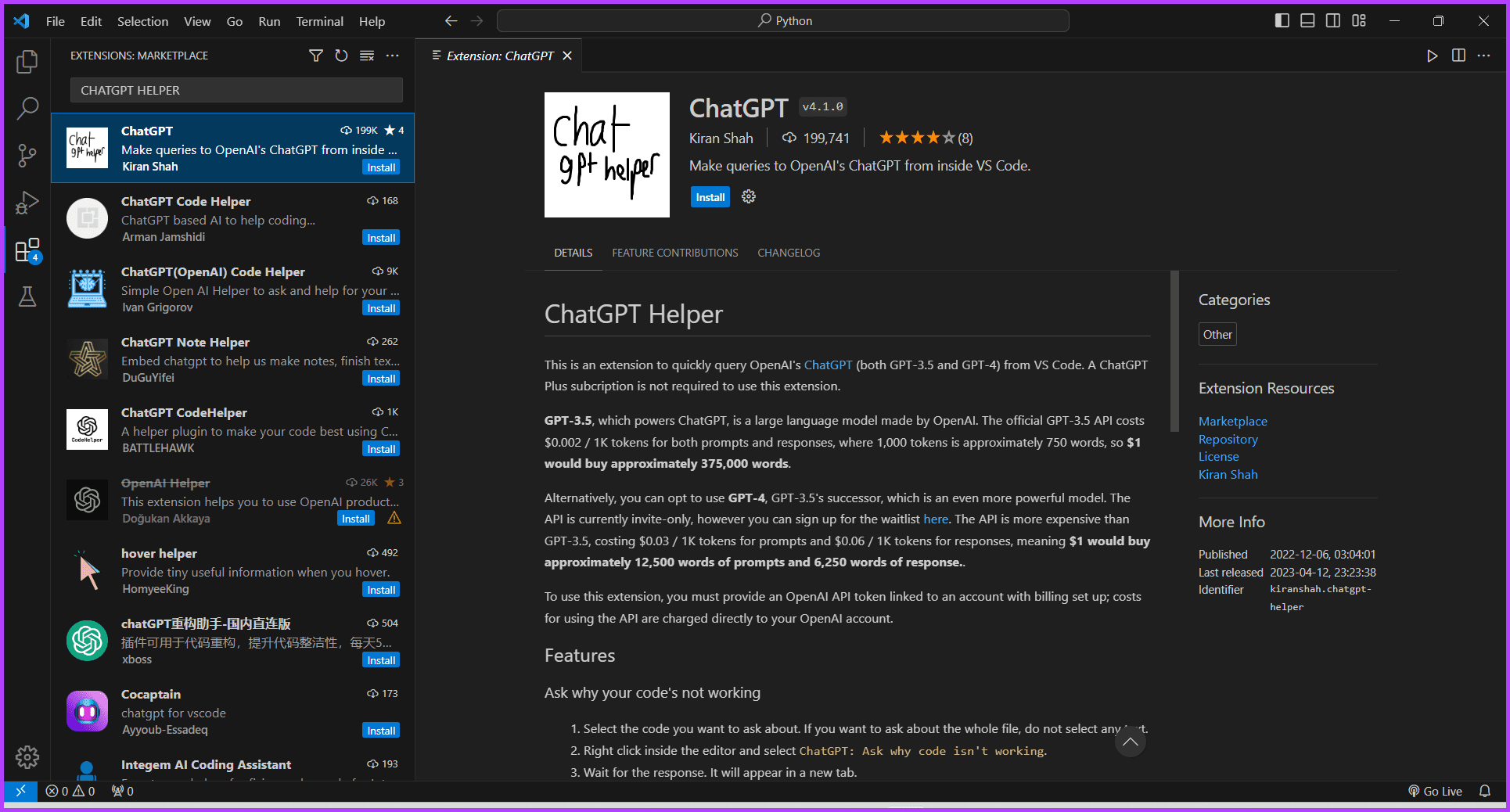The image size is (1510, 812).
Task: Open the Run and Debug view
Action: pyautogui.click(x=27, y=203)
